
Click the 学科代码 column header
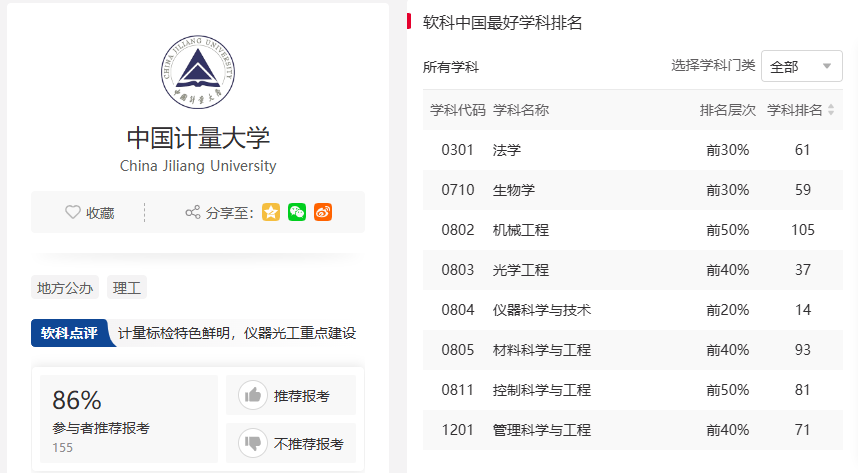(x=457, y=110)
